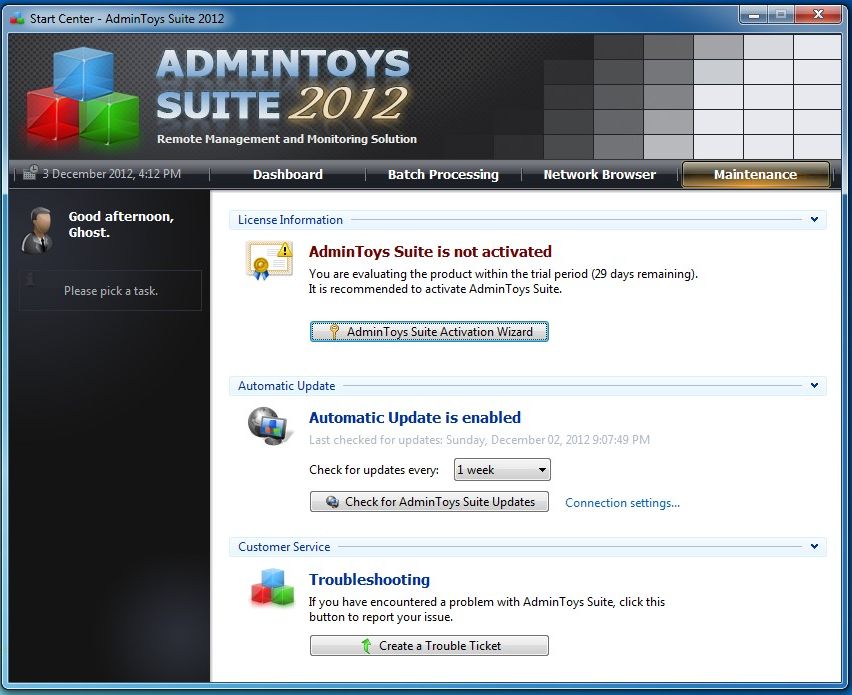Switch to the Batch Processing tab

pos(443,174)
